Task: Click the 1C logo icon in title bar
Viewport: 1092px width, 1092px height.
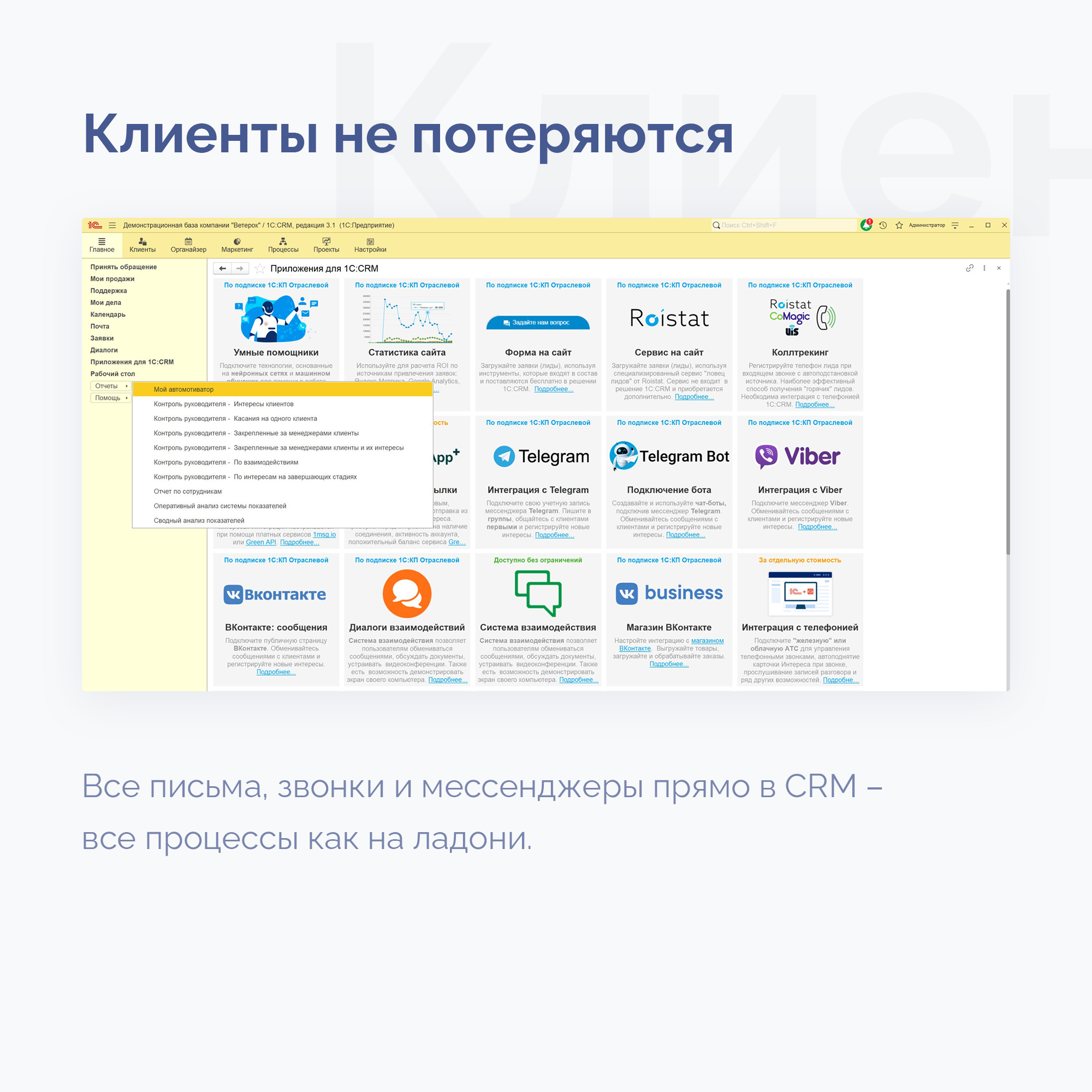Action: tap(94, 225)
